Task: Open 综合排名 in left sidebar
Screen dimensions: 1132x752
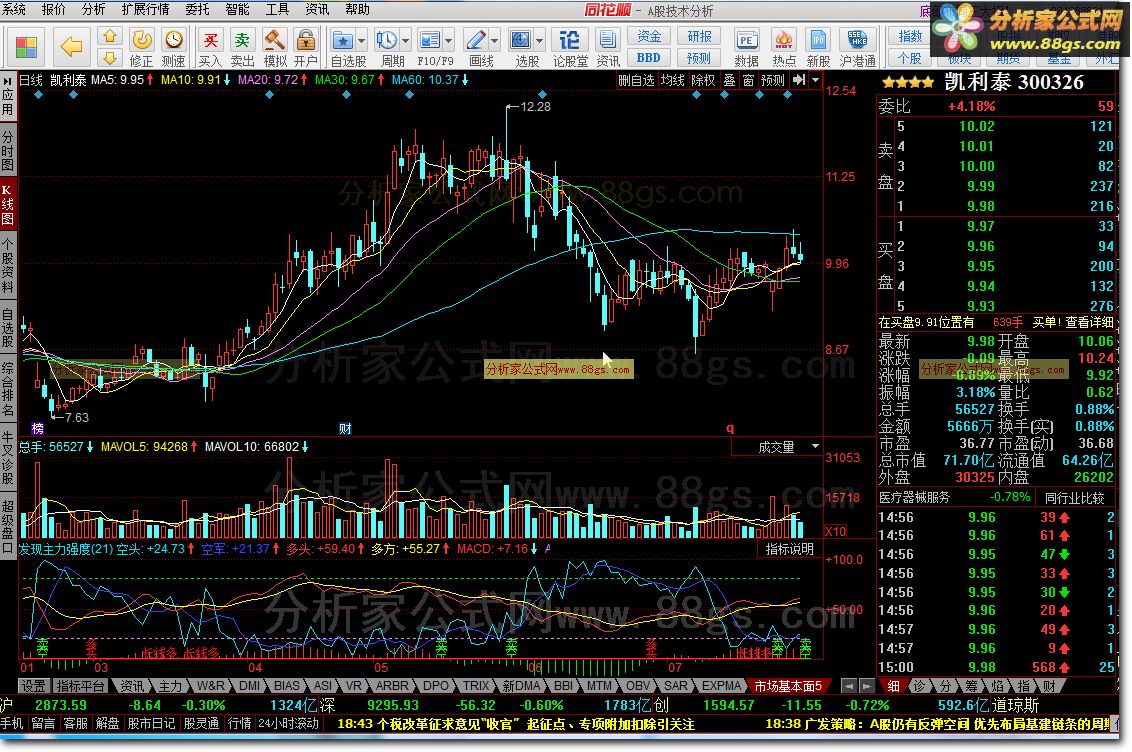Action: [x=7, y=390]
